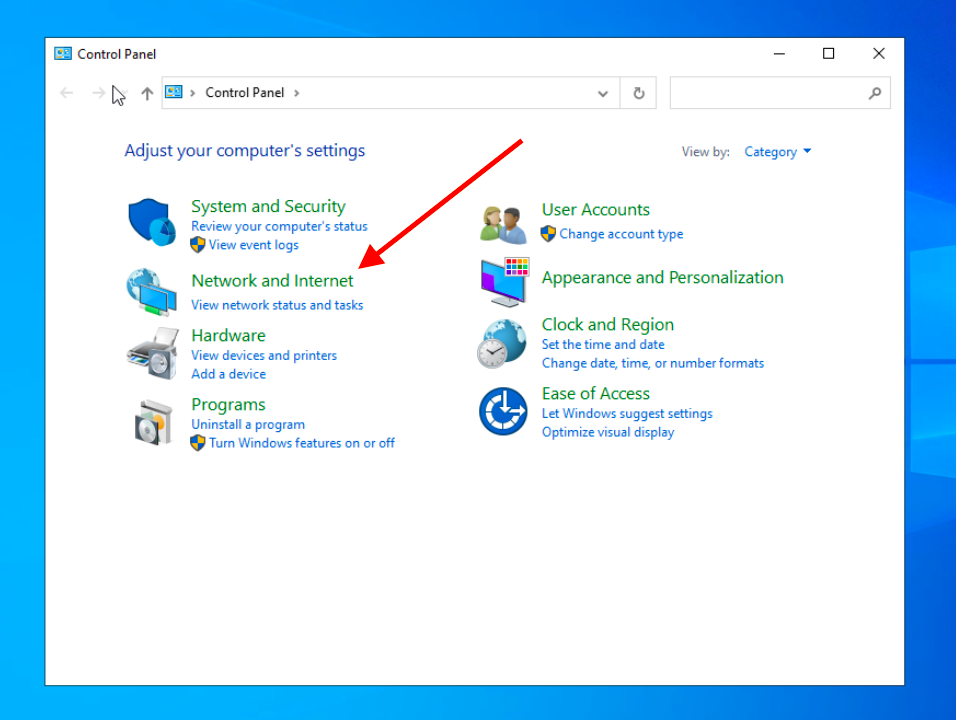Click Turn Windows features on or off

pyautogui.click(x=302, y=443)
